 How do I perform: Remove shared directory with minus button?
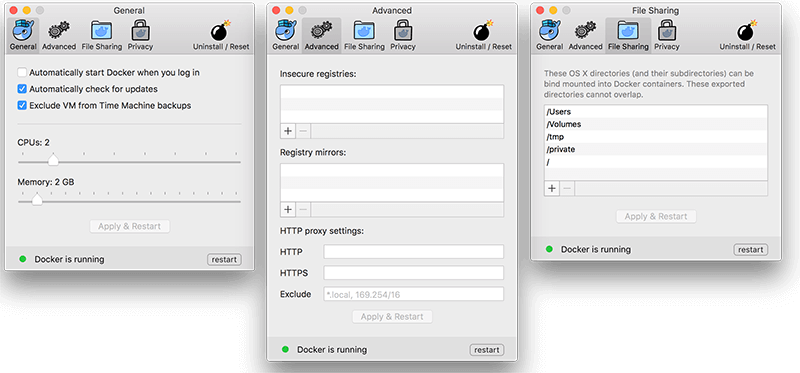(x=567, y=188)
